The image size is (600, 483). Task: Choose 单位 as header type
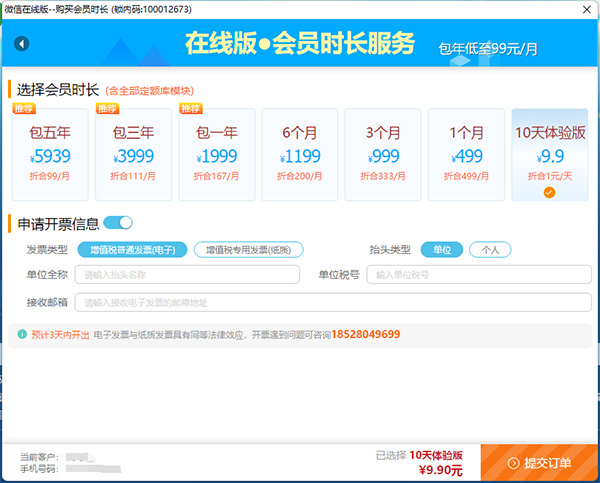click(441, 250)
